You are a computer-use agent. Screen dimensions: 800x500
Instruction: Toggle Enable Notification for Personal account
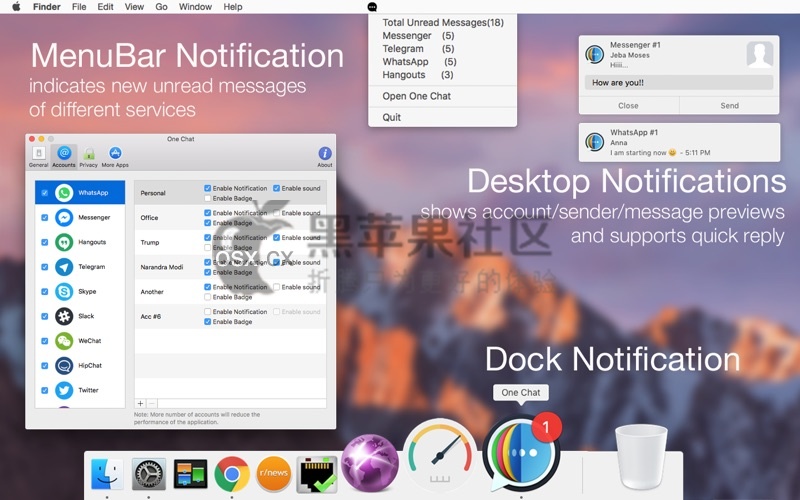click(x=208, y=188)
